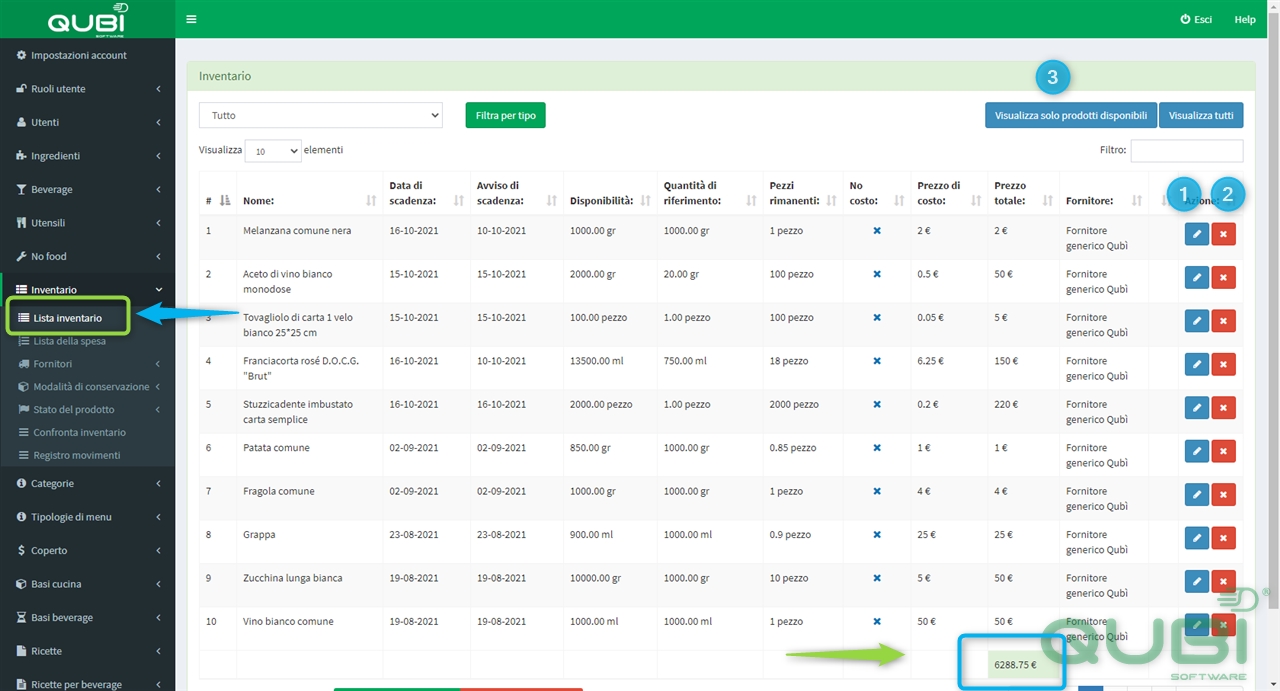Edit the Stuzzicadente imbustato row
Viewport: 1280px width, 691px height.
[x=1196, y=408]
